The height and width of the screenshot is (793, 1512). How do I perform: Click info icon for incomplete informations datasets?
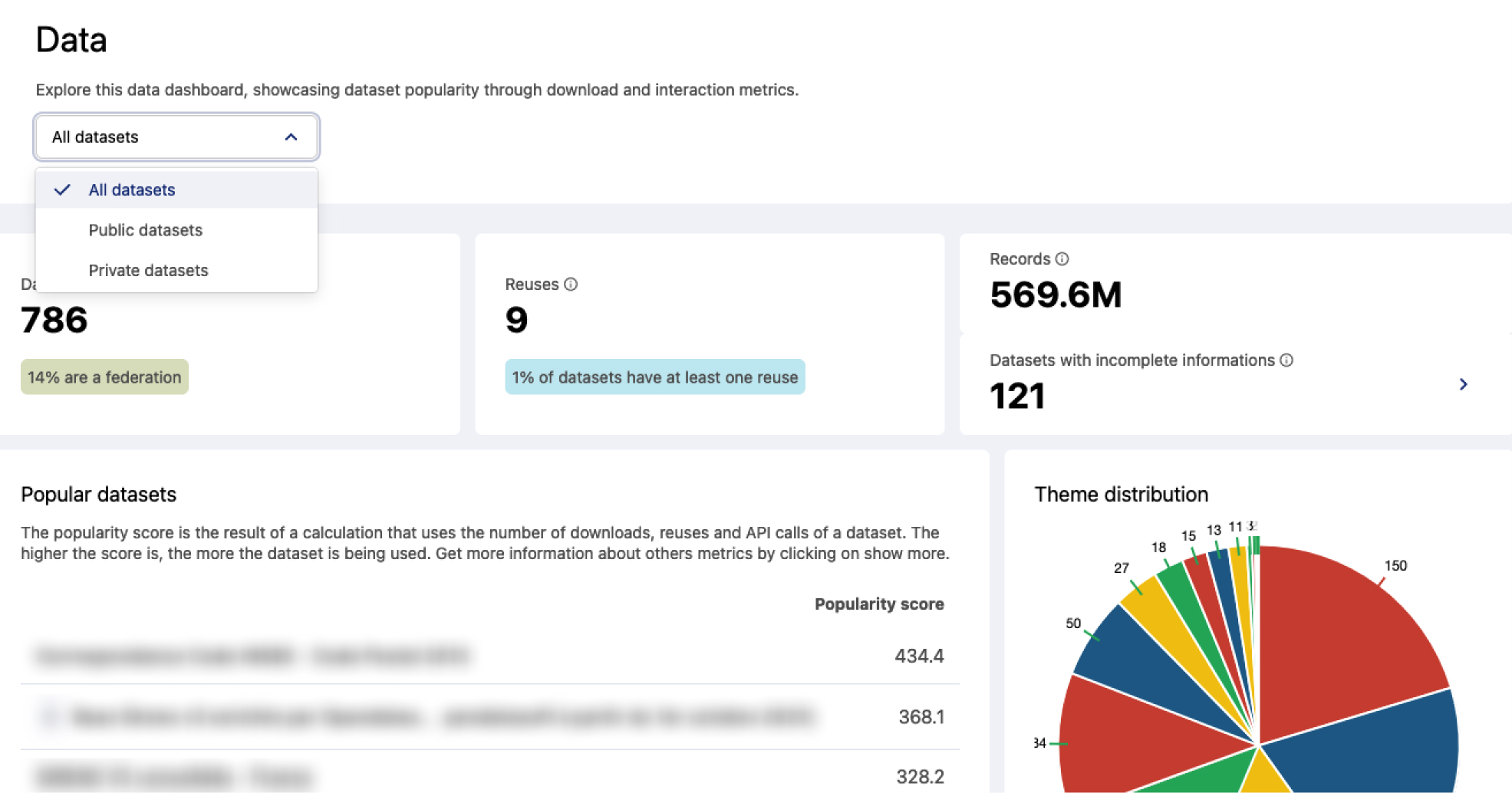pyautogui.click(x=1286, y=360)
